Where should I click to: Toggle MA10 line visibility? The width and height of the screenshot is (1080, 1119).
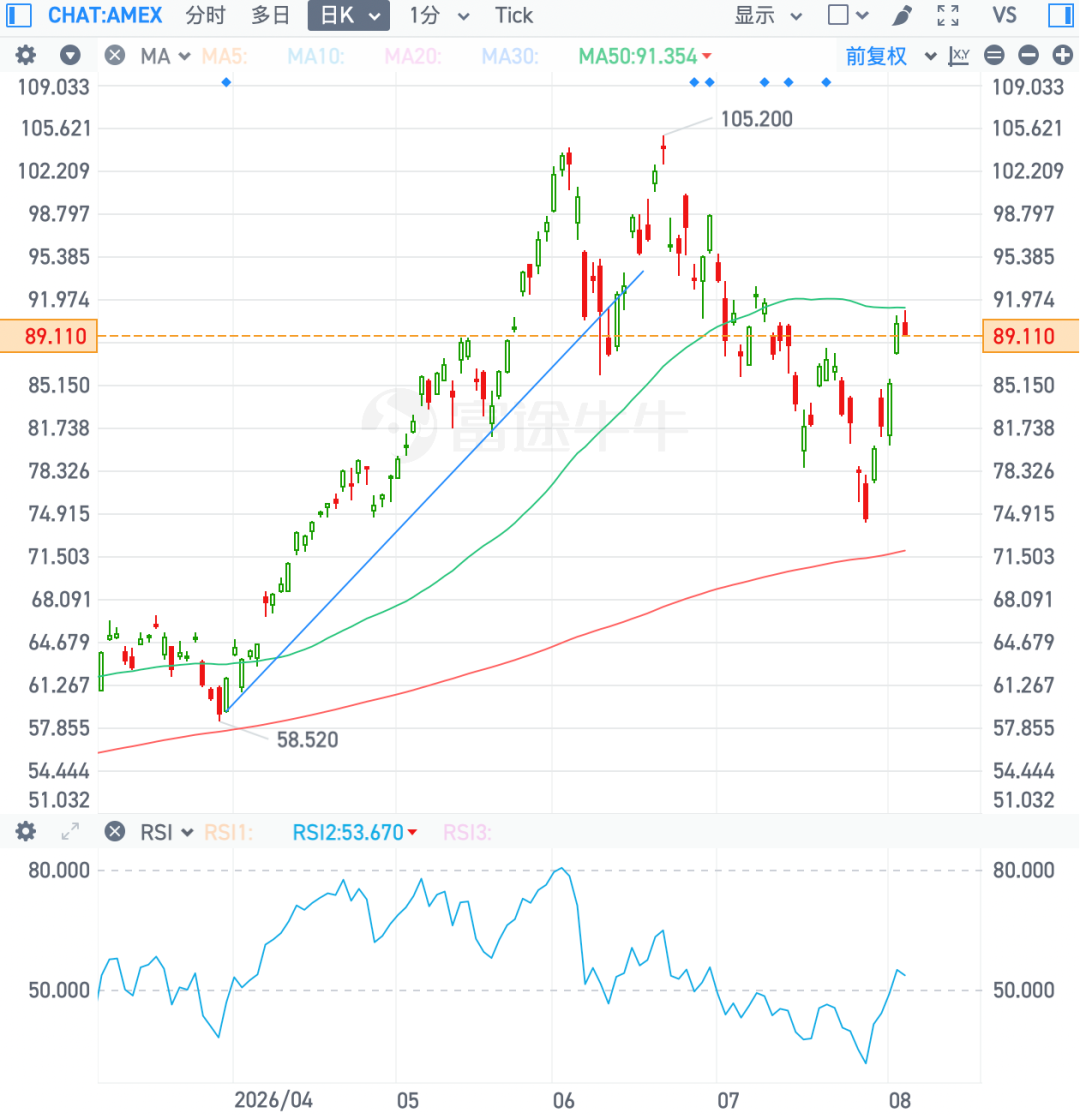[316, 56]
